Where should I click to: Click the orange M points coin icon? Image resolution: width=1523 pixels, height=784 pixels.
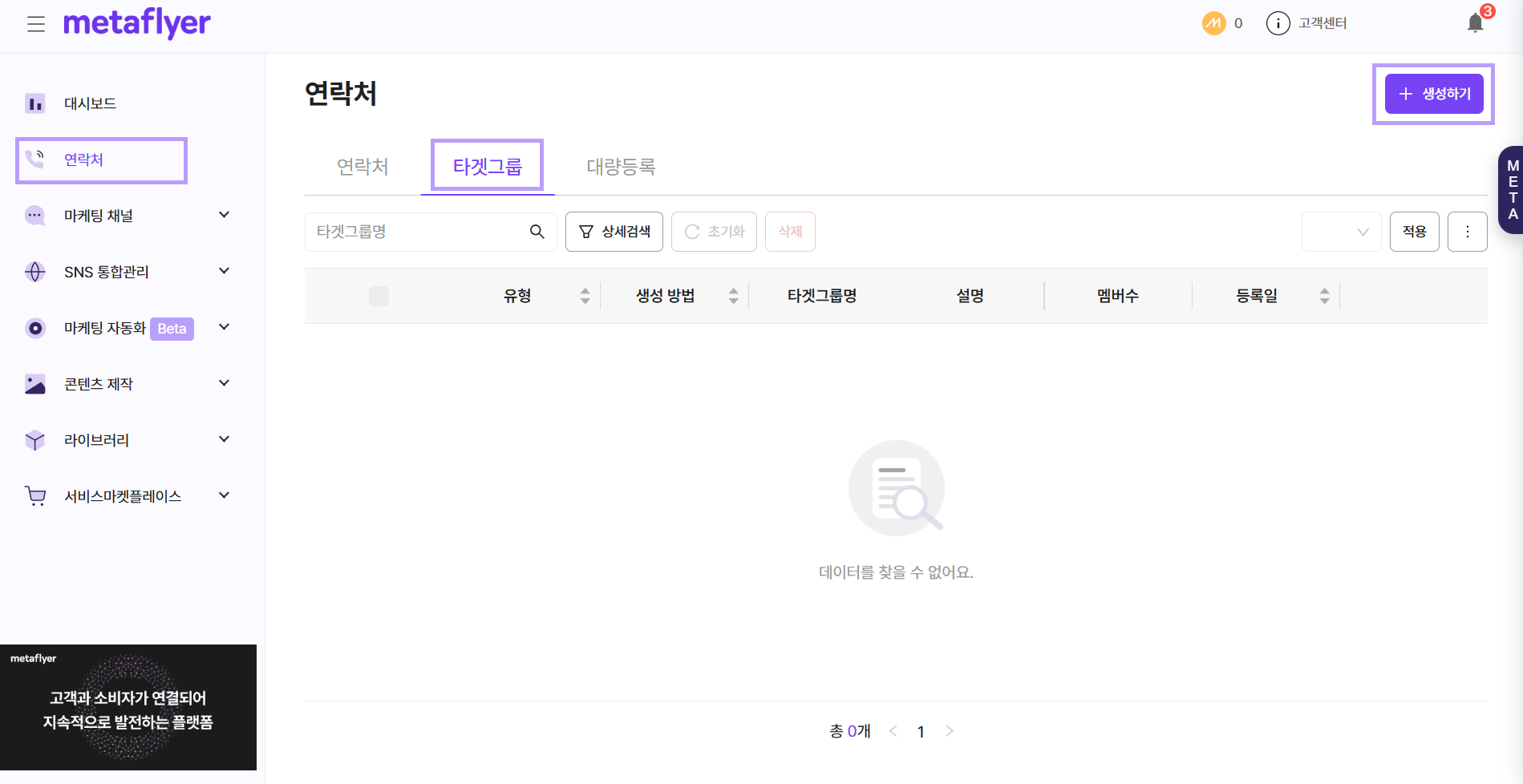(1213, 23)
